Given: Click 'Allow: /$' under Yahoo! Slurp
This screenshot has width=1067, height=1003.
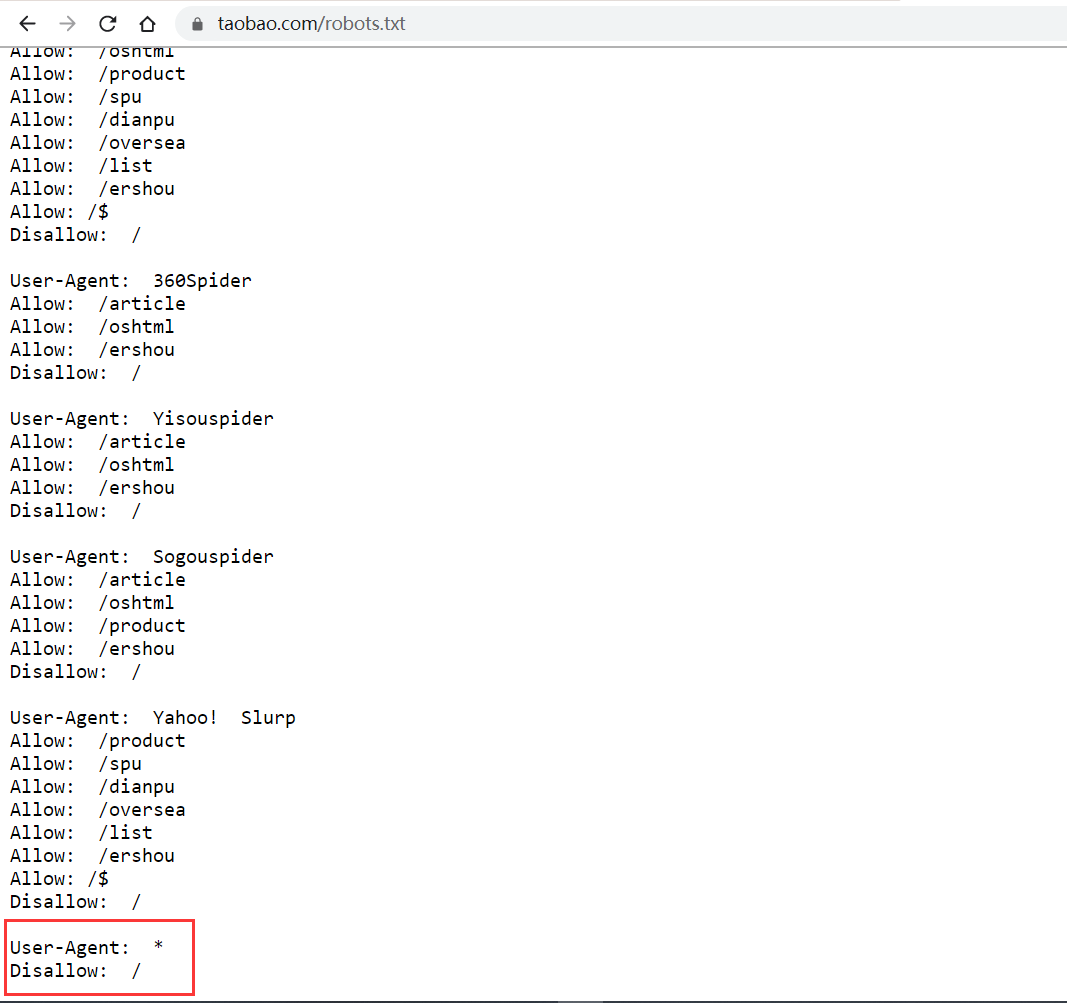Looking at the screenshot, I should tap(59, 878).
